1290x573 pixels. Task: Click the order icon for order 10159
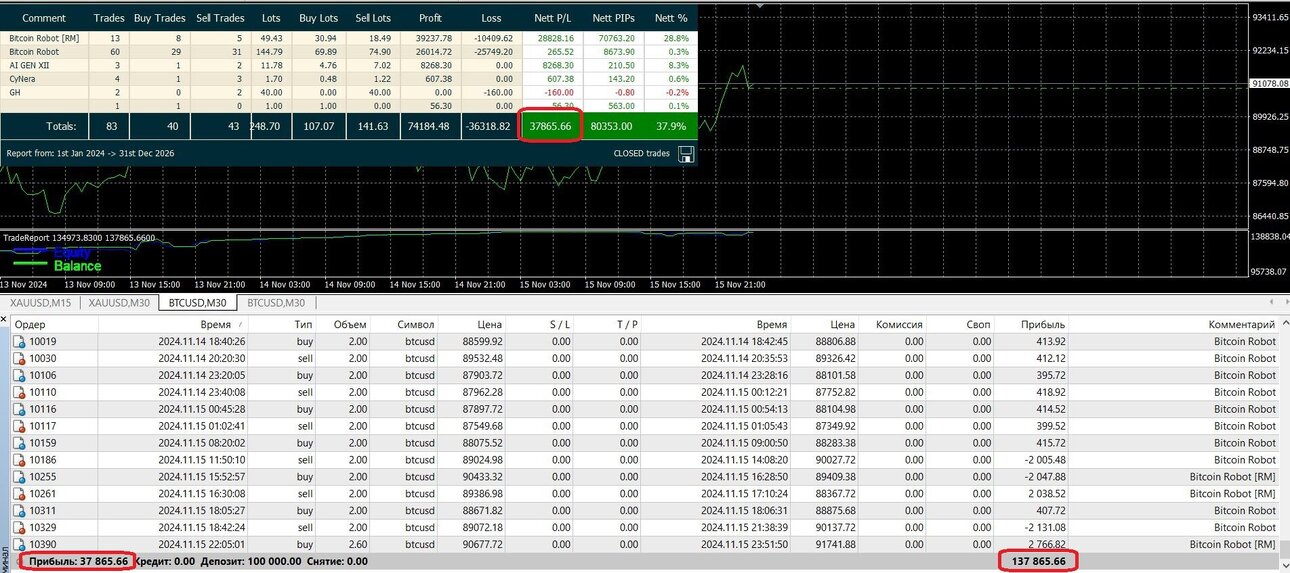point(19,443)
